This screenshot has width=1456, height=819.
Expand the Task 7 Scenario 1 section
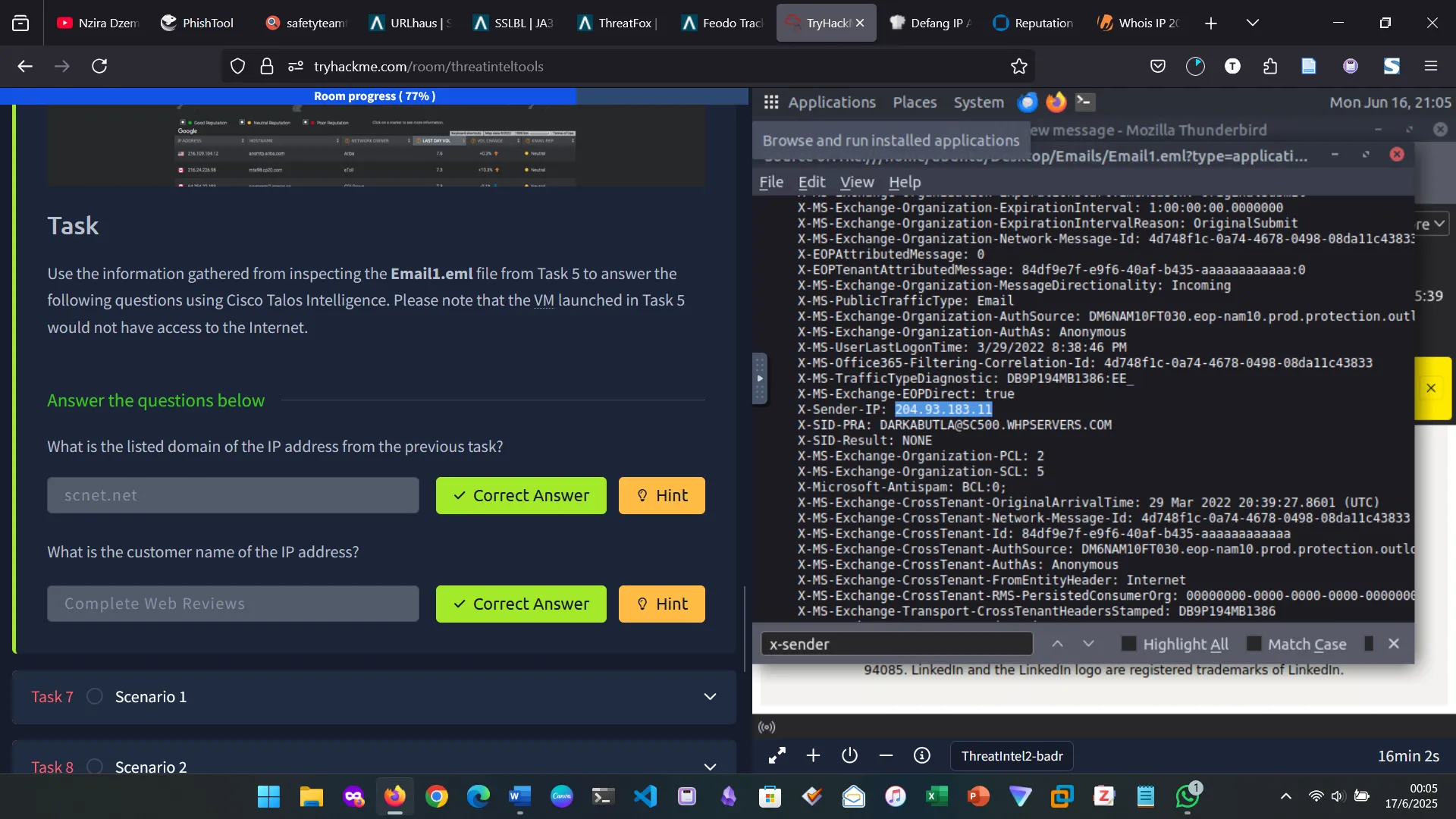[x=710, y=696]
